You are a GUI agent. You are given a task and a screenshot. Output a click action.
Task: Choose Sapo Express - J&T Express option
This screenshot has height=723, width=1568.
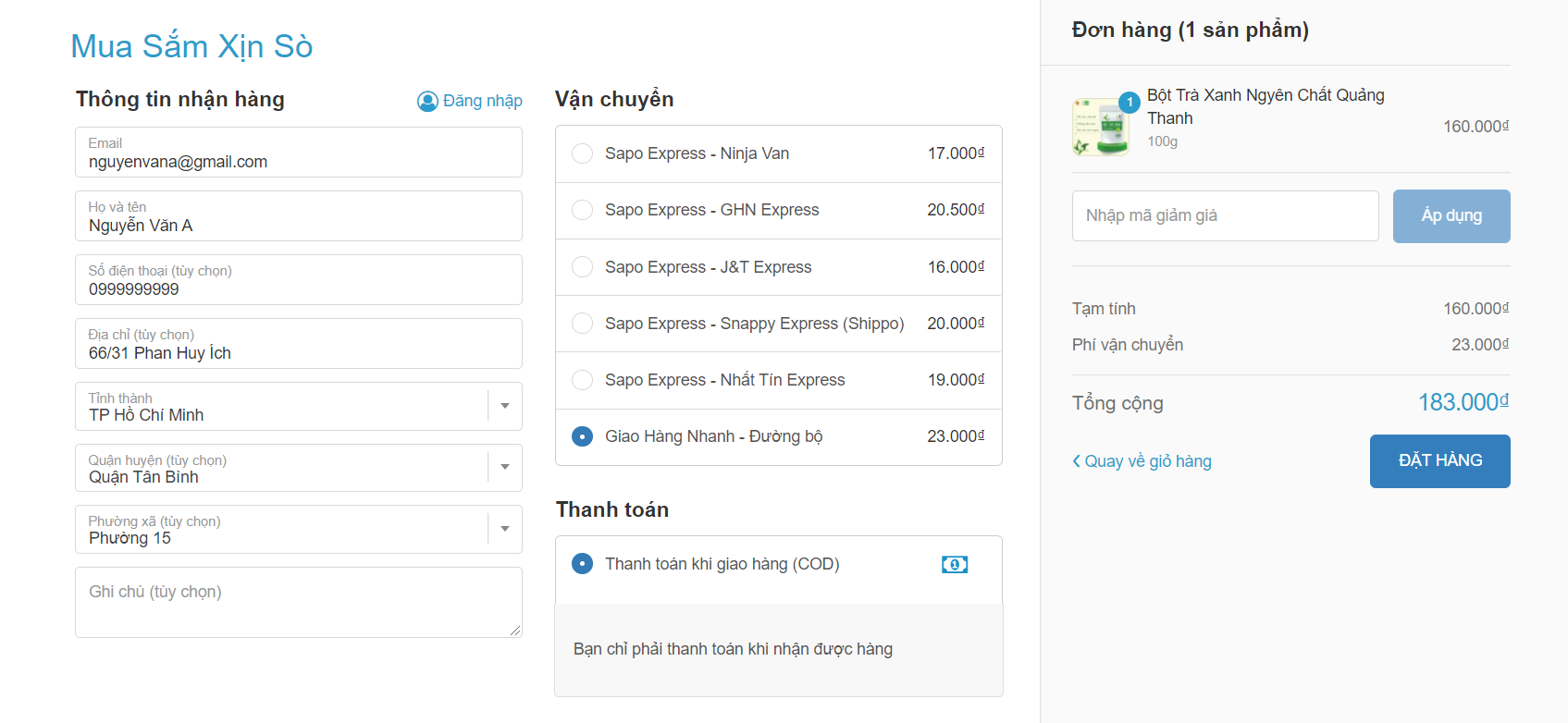click(582, 267)
